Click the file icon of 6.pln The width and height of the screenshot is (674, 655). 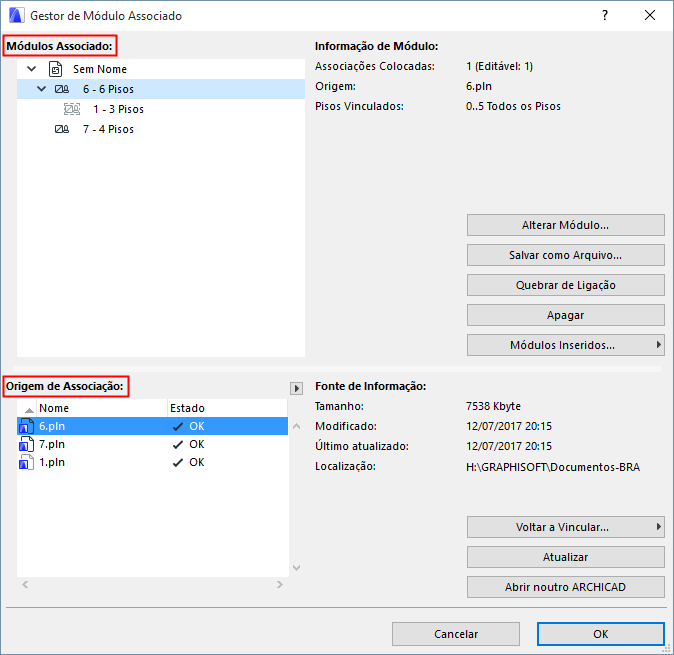tap(26, 426)
